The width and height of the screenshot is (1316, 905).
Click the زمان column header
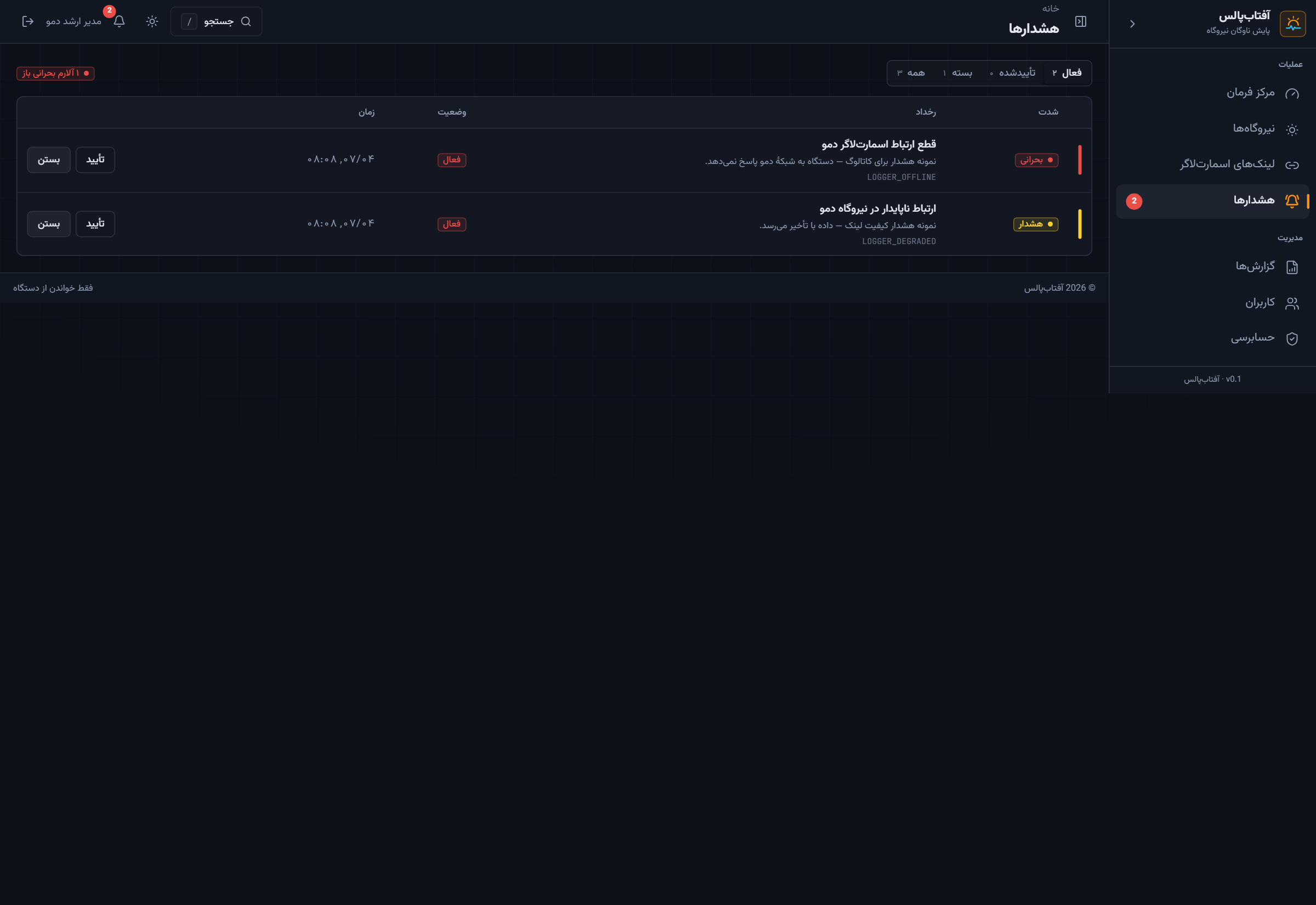(366, 112)
